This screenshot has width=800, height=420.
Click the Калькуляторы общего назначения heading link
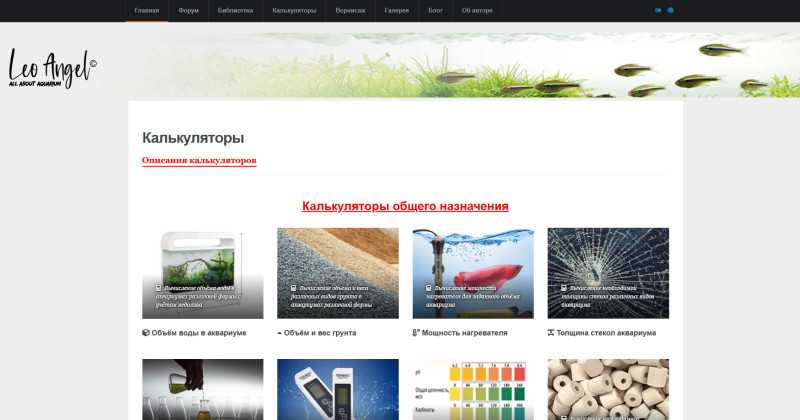coord(405,206)
